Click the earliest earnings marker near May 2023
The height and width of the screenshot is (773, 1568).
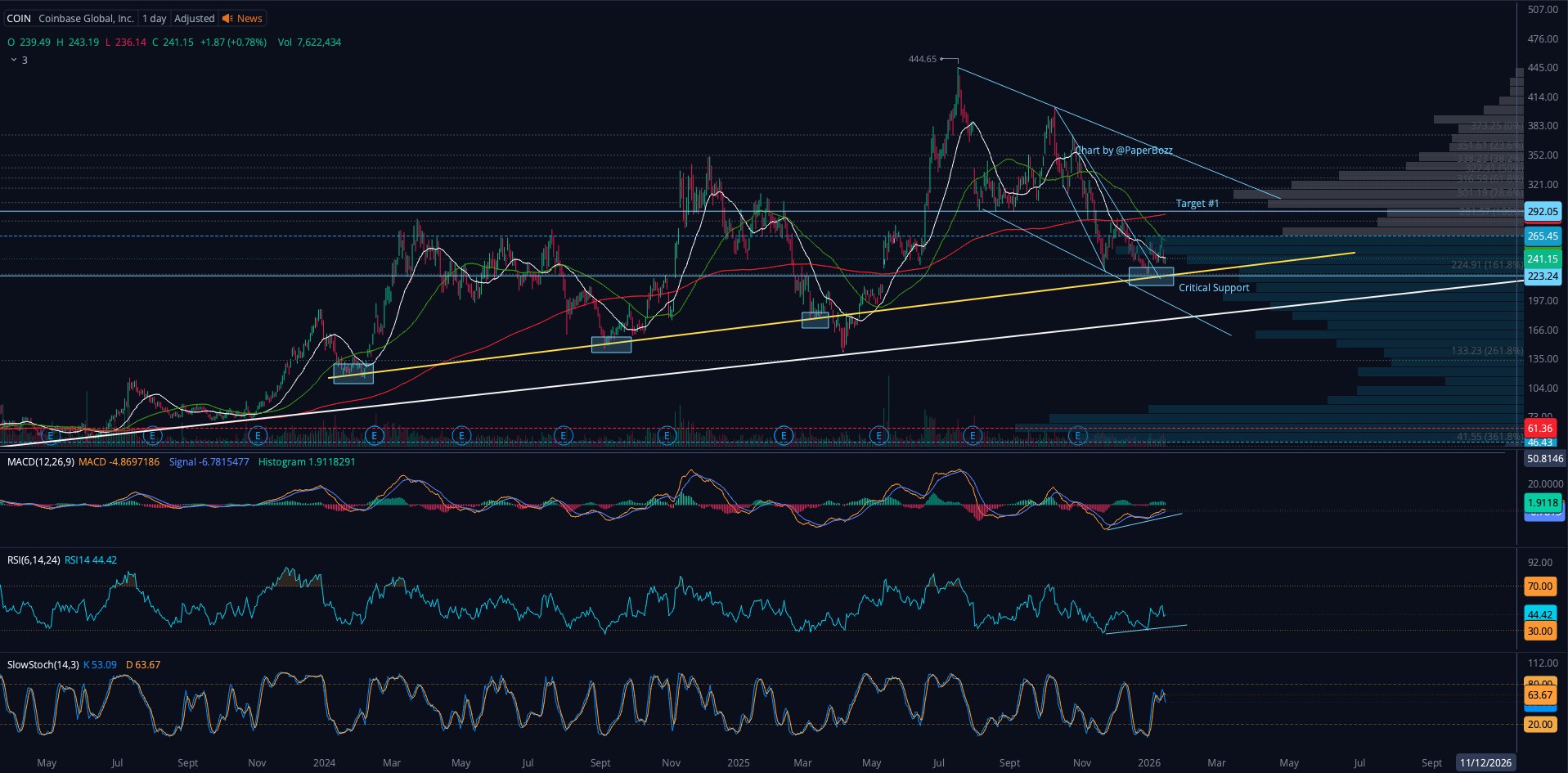click(x=50, y=435)
